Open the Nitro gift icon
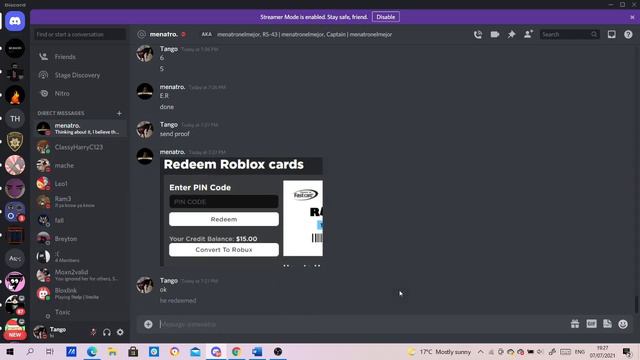640x360 pixels. [575, 324]
